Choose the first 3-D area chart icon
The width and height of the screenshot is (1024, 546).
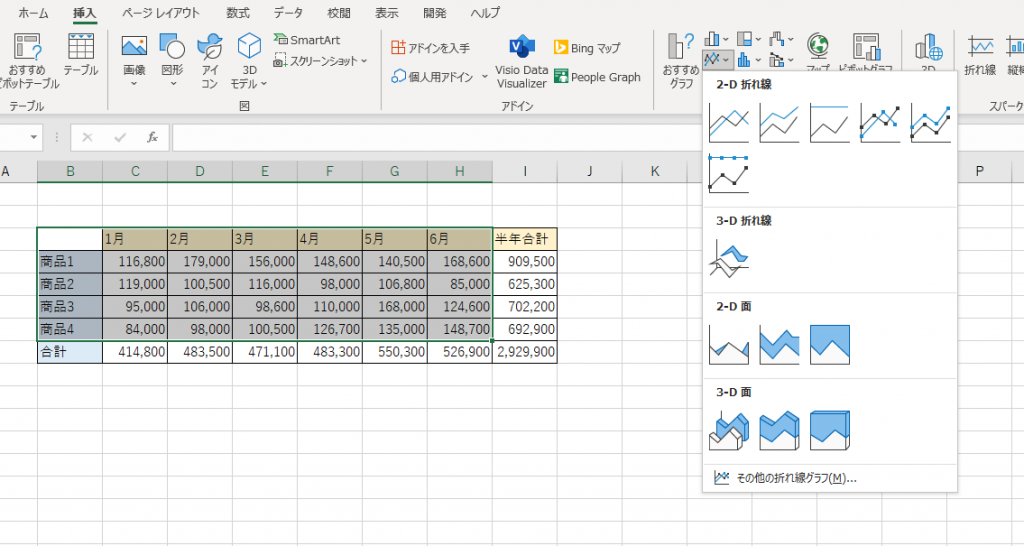728,430
